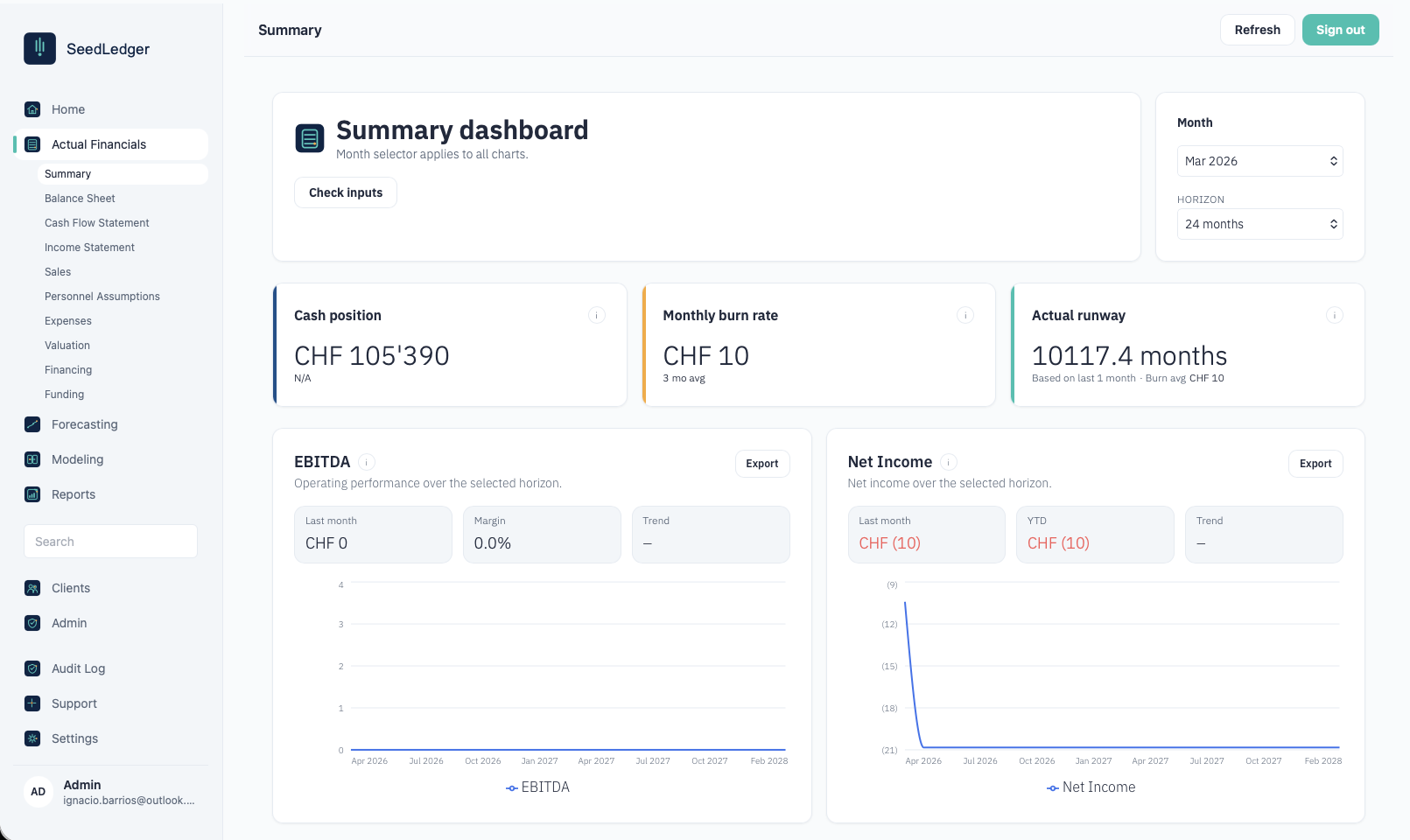Open Audit Log page
This screenshot has height=840, width=1410.
coord(111,668)
